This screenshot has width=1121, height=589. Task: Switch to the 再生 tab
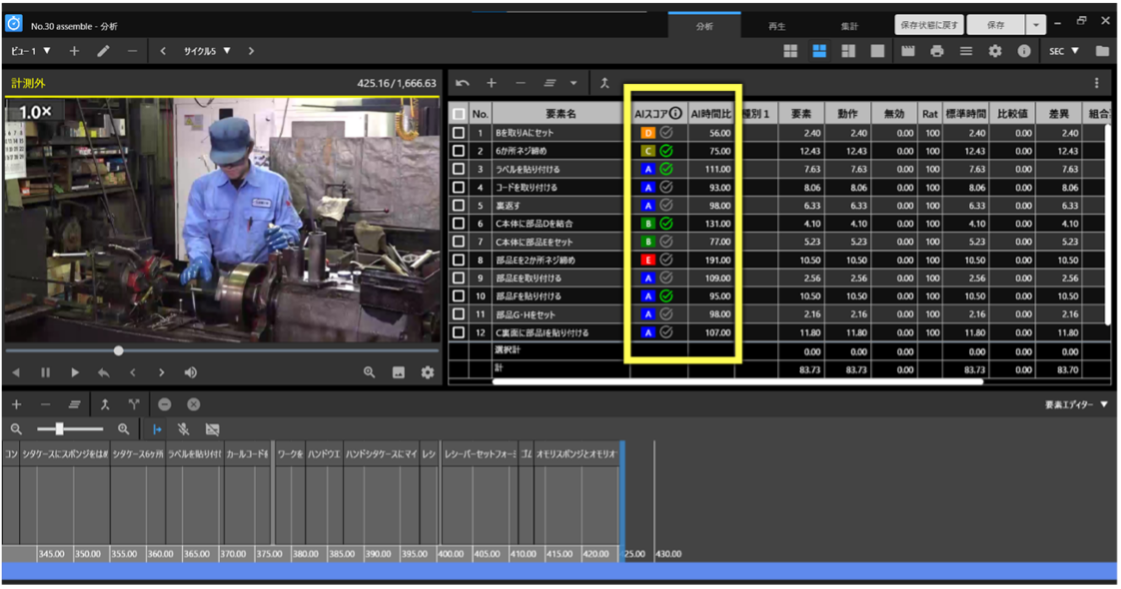[x=776, y=26]
